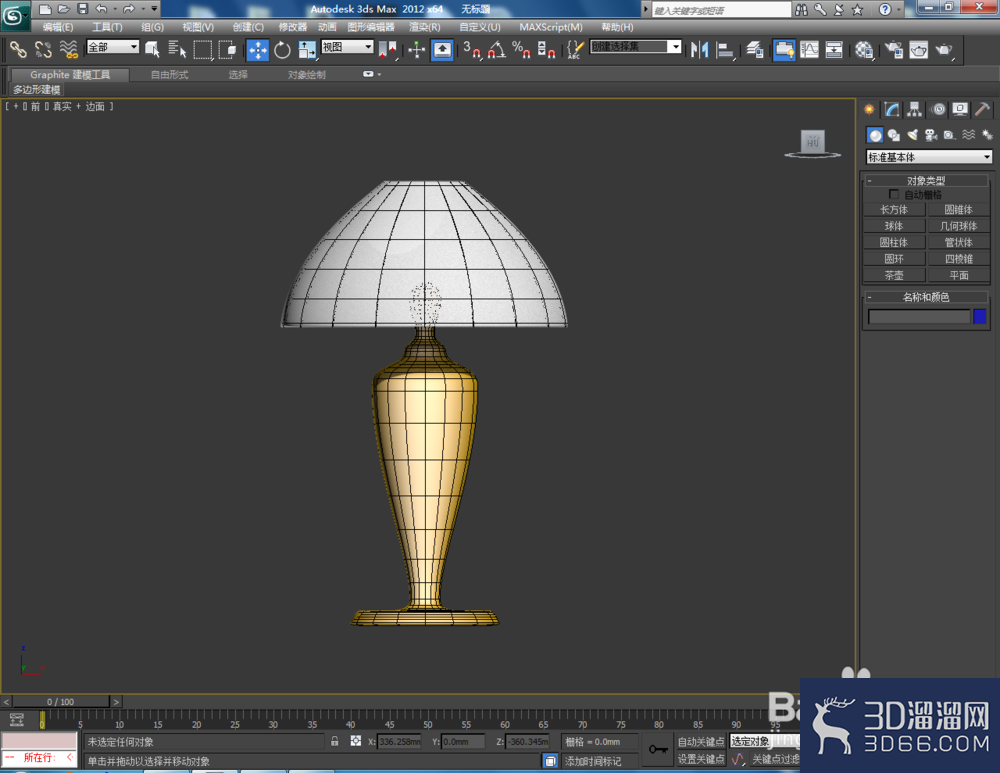The height and width of the screenshot is (773, 1000).
Task: Switch to the 自由形式 ribbon tab
Action: click(x=170, y=75)
